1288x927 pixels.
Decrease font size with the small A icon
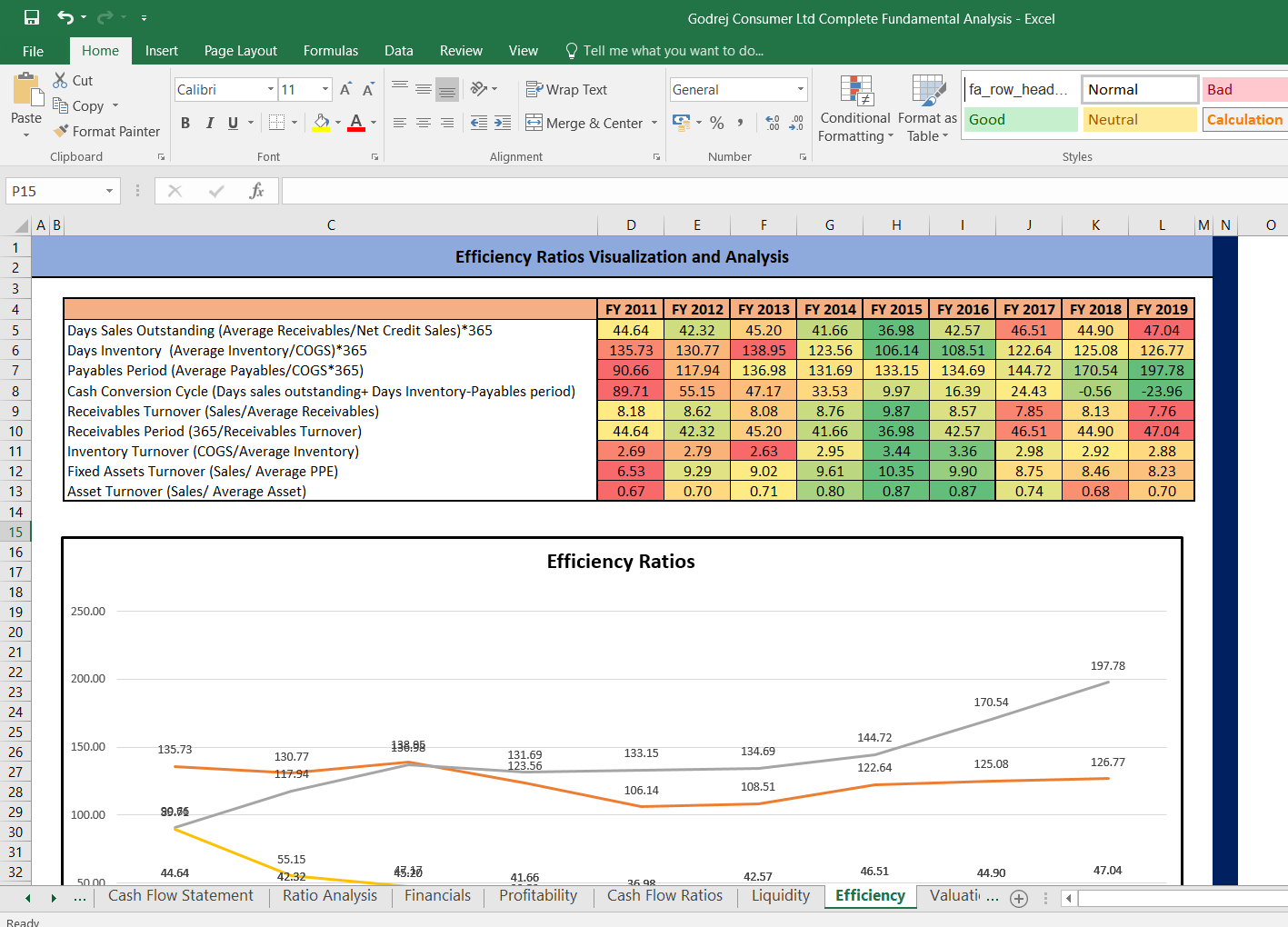[368, 89]
